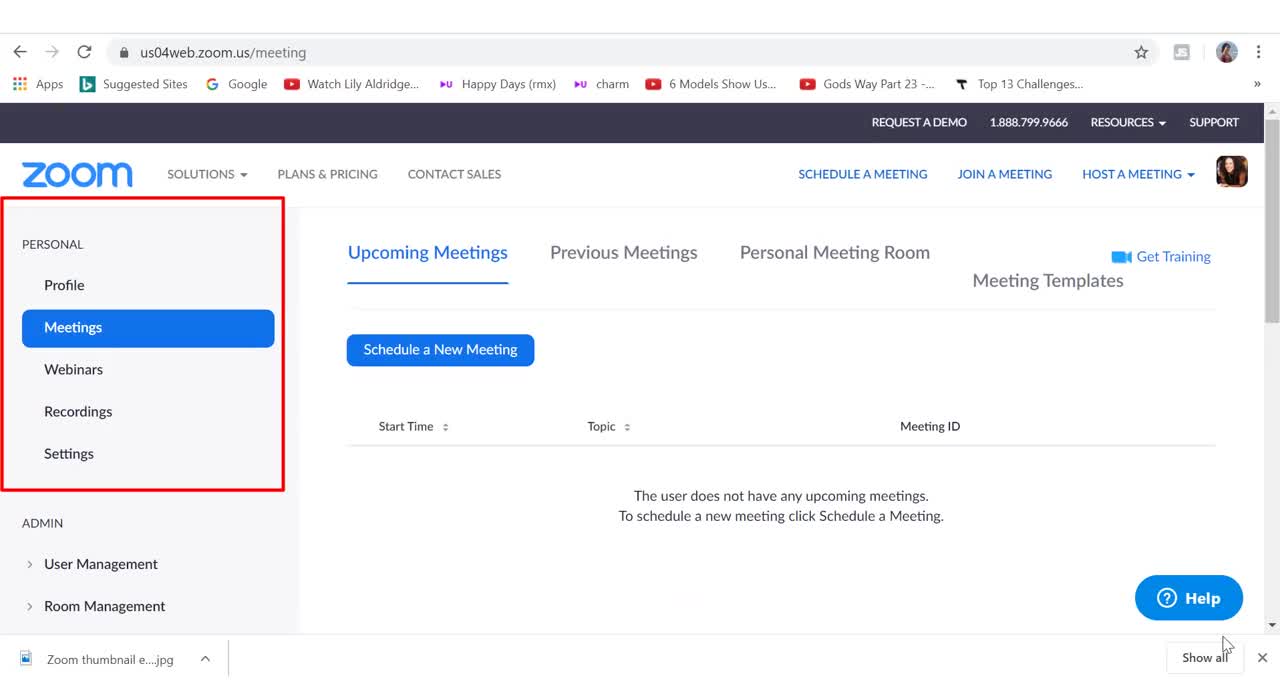
Task: Open the Plans & Pricing link
Action: (328, 174)
